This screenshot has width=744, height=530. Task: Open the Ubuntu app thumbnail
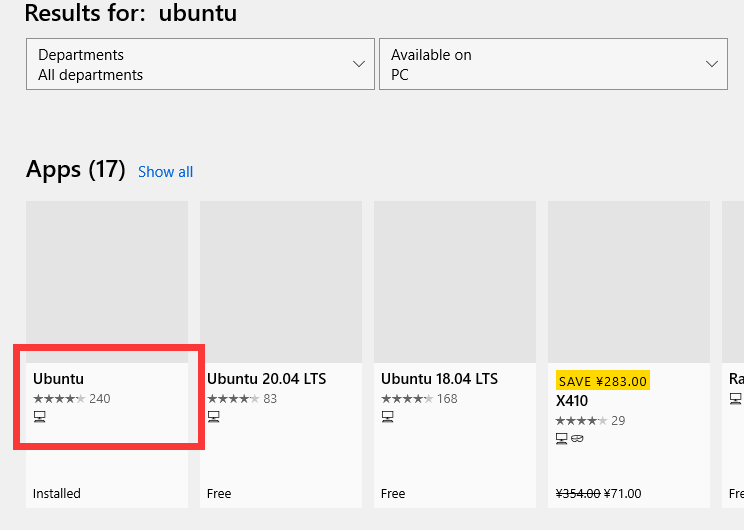click(x=107, y=282)
